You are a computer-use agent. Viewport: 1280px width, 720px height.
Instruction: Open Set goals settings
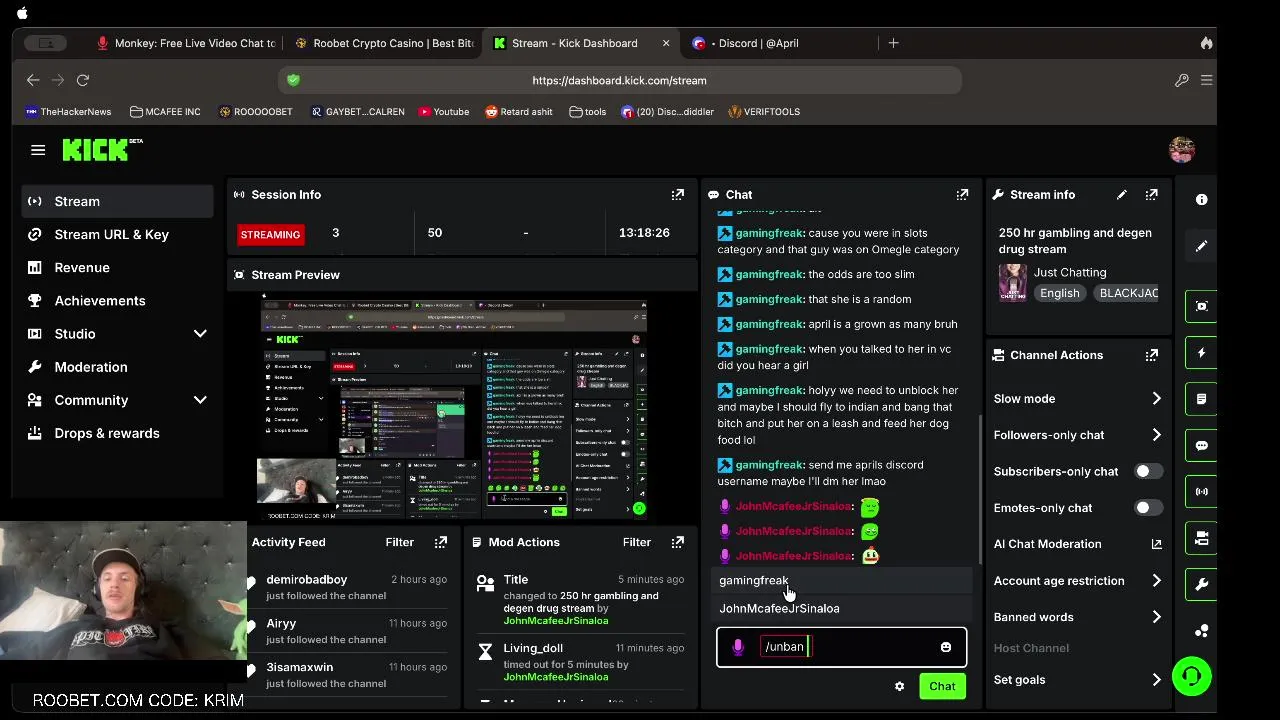coord(1077,680)
